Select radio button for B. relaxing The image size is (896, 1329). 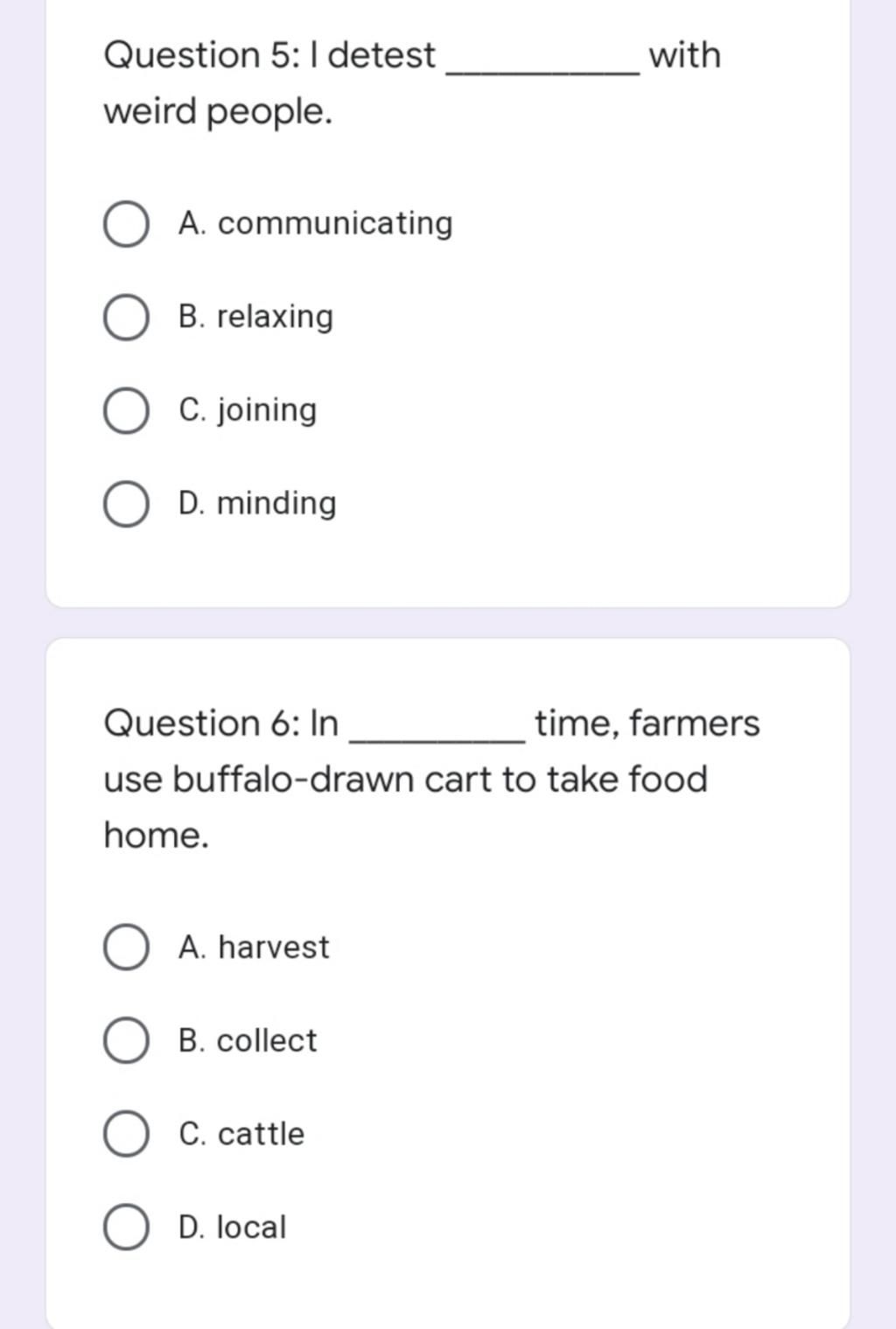pyautogui.click(x=126, y=317)
